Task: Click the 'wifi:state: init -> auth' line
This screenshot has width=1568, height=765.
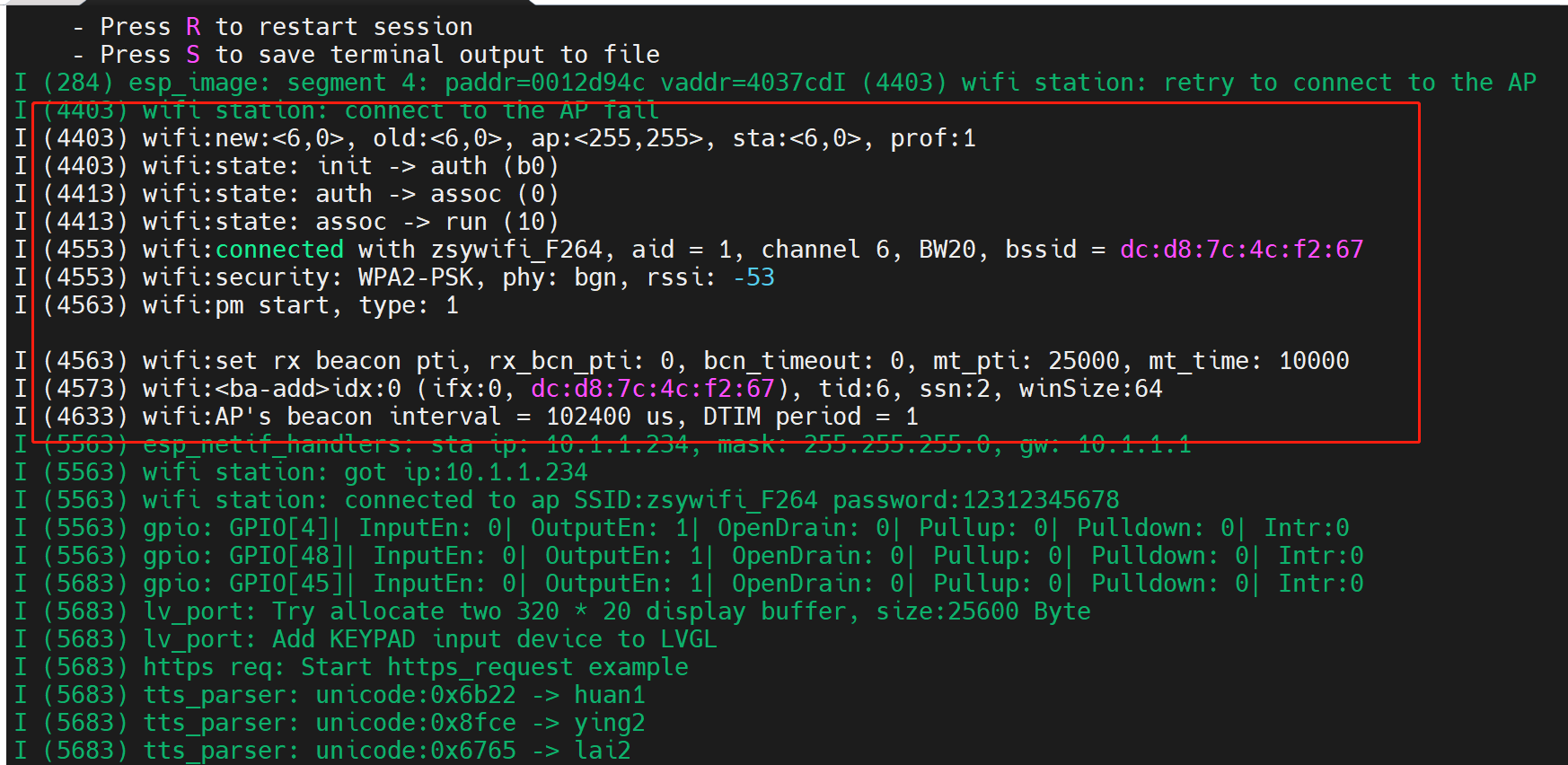Action: (350, 166)
